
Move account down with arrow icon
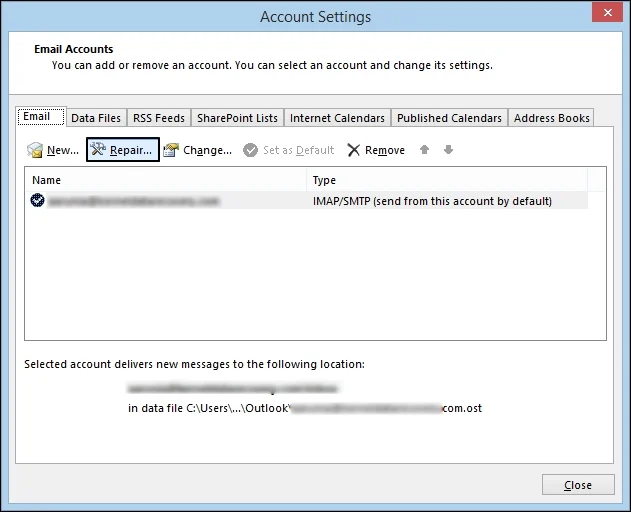[x=448, y=150]
